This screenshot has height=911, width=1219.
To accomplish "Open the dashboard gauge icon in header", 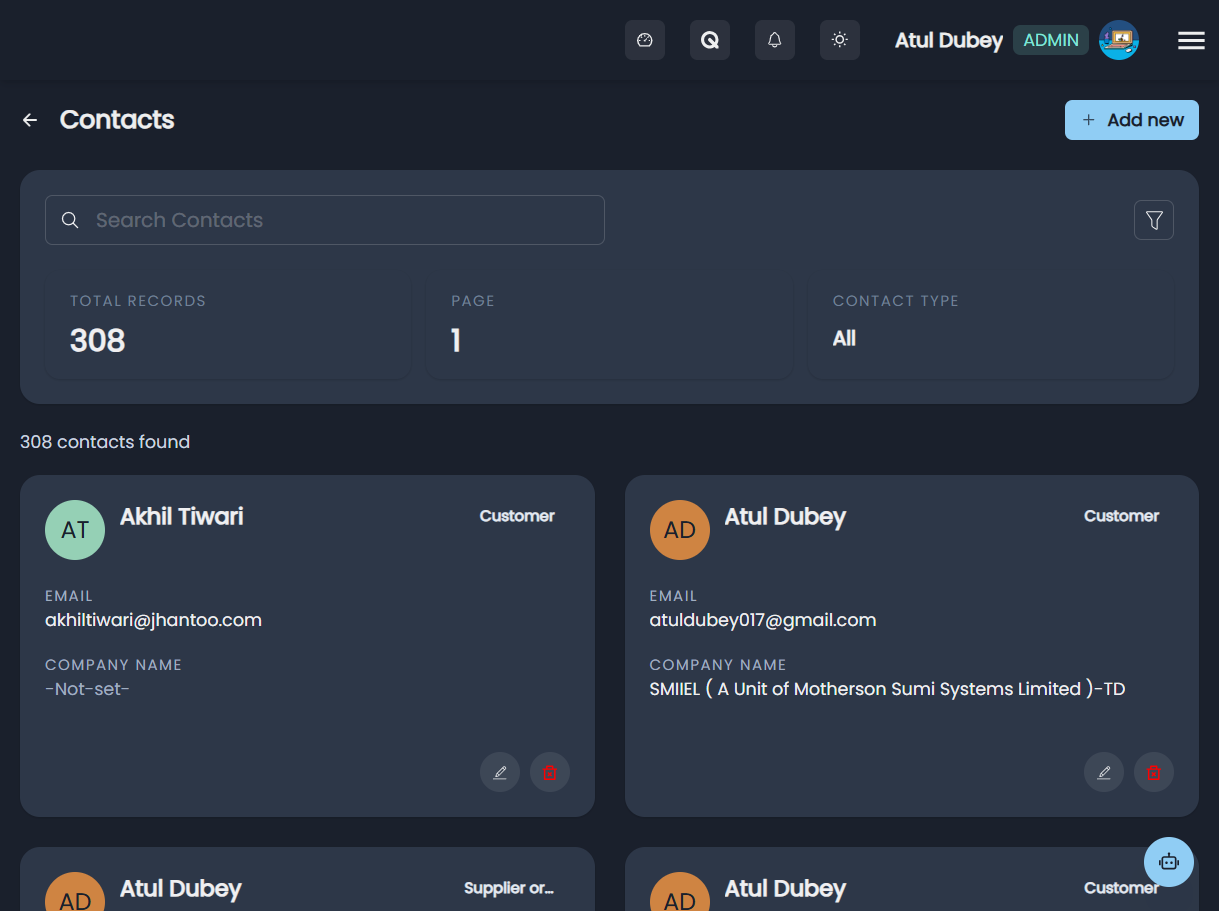I will click(x=645, y=40).
